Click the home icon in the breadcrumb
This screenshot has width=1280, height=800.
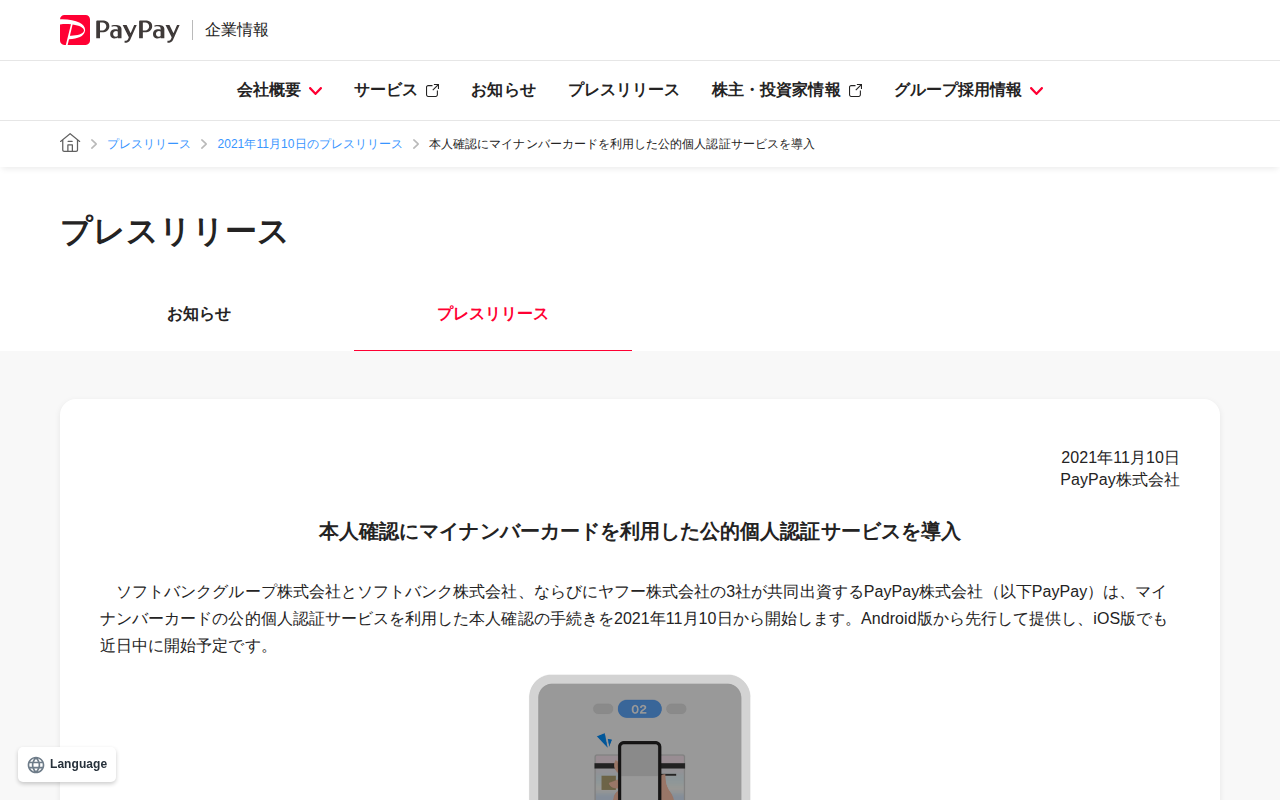(x=70, y=143)
